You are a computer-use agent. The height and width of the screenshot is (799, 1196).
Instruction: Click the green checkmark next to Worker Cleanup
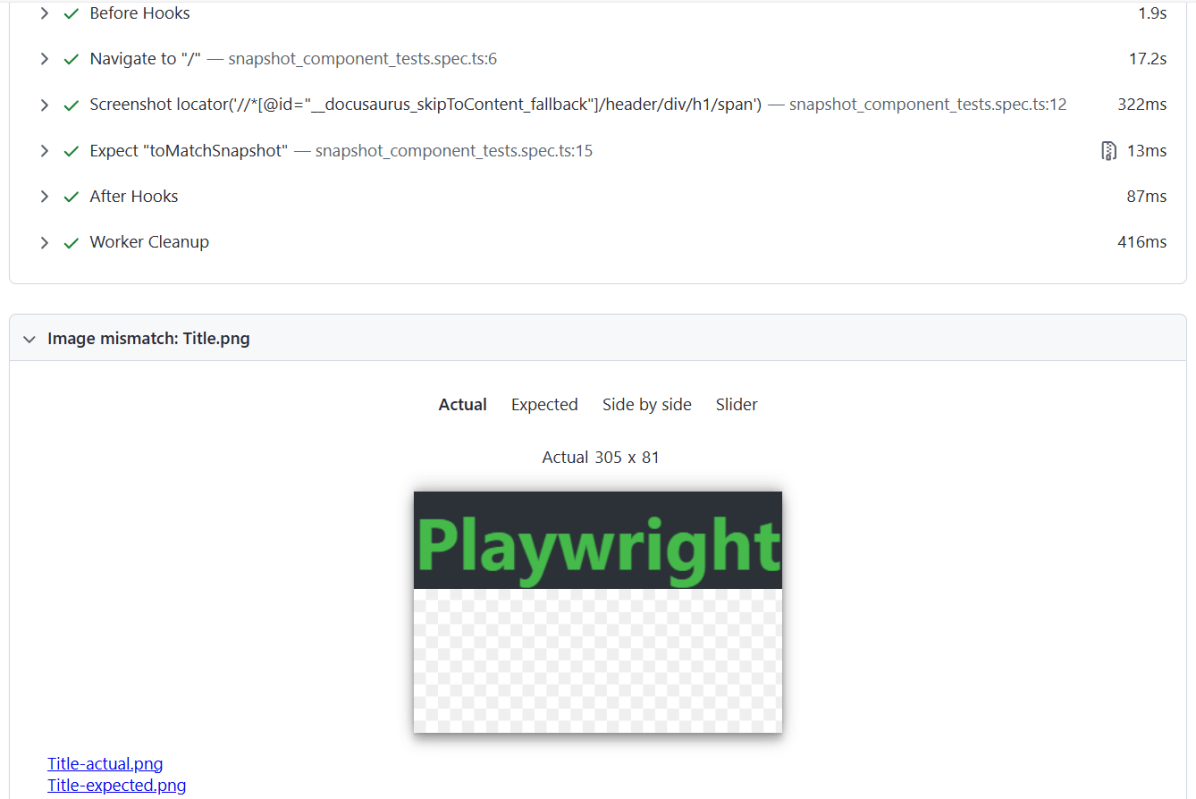tap(71, 243)
